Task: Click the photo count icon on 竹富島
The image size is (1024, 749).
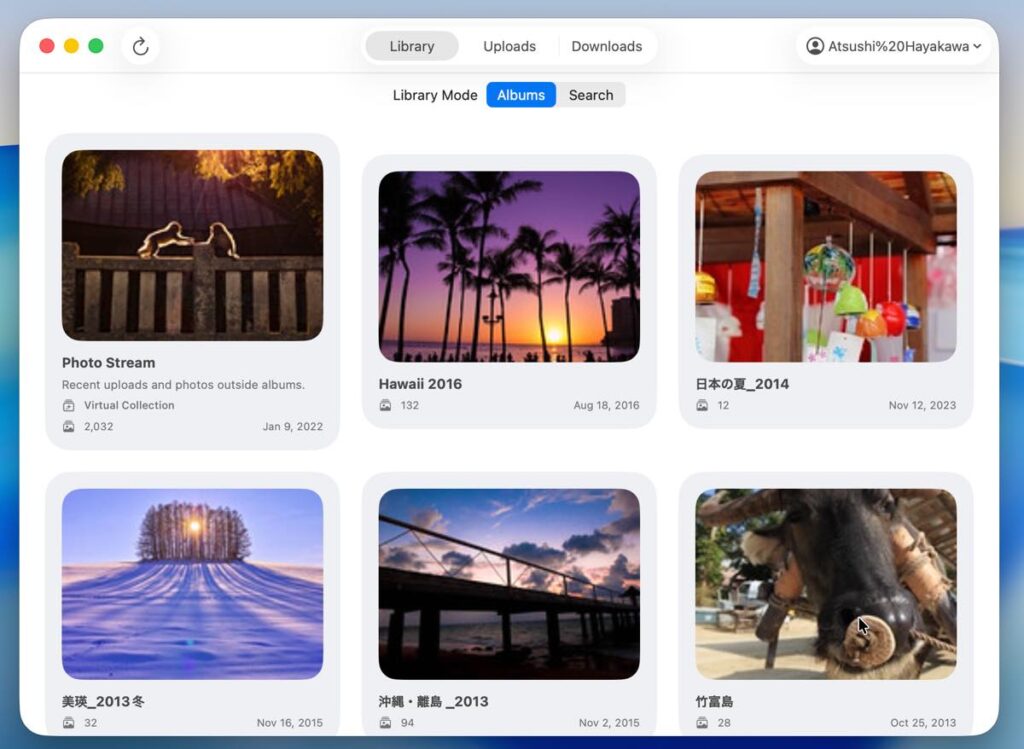Action: click(703, 723)
